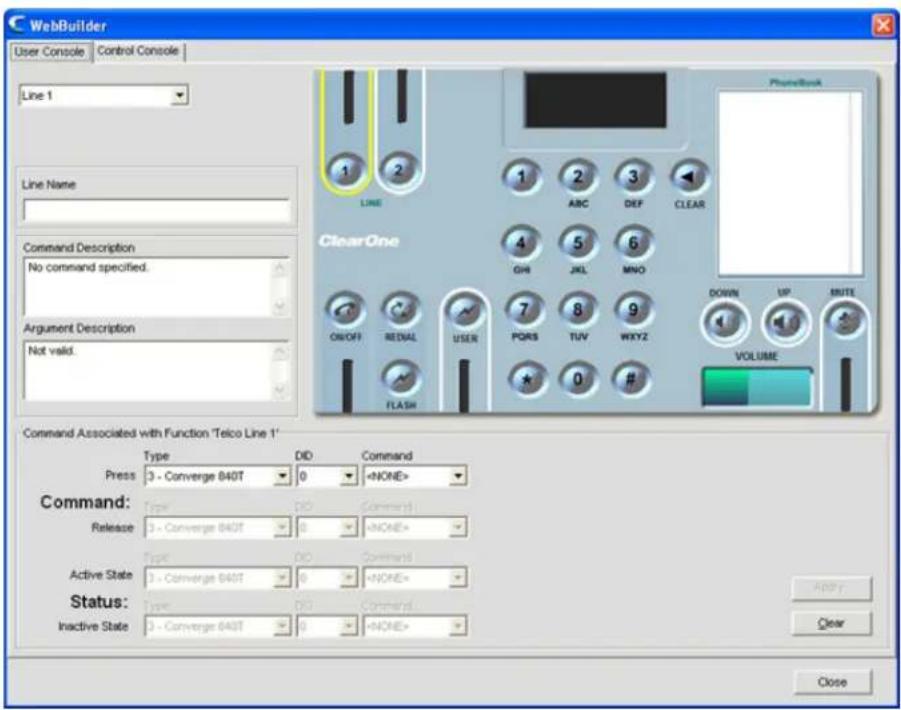901x710 pixels.
Task: Click the Clear button
Action: [831, 623]
